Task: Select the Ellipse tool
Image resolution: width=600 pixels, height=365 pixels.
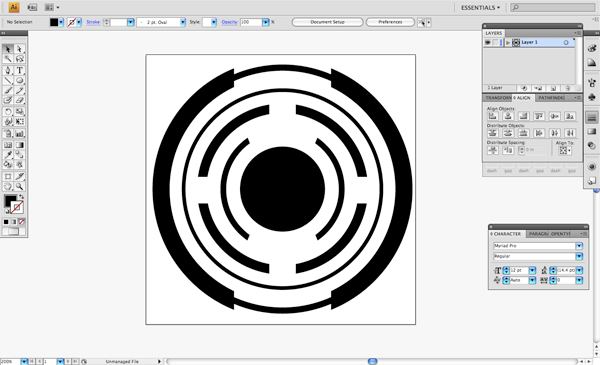Action: (x=20, y=81)
